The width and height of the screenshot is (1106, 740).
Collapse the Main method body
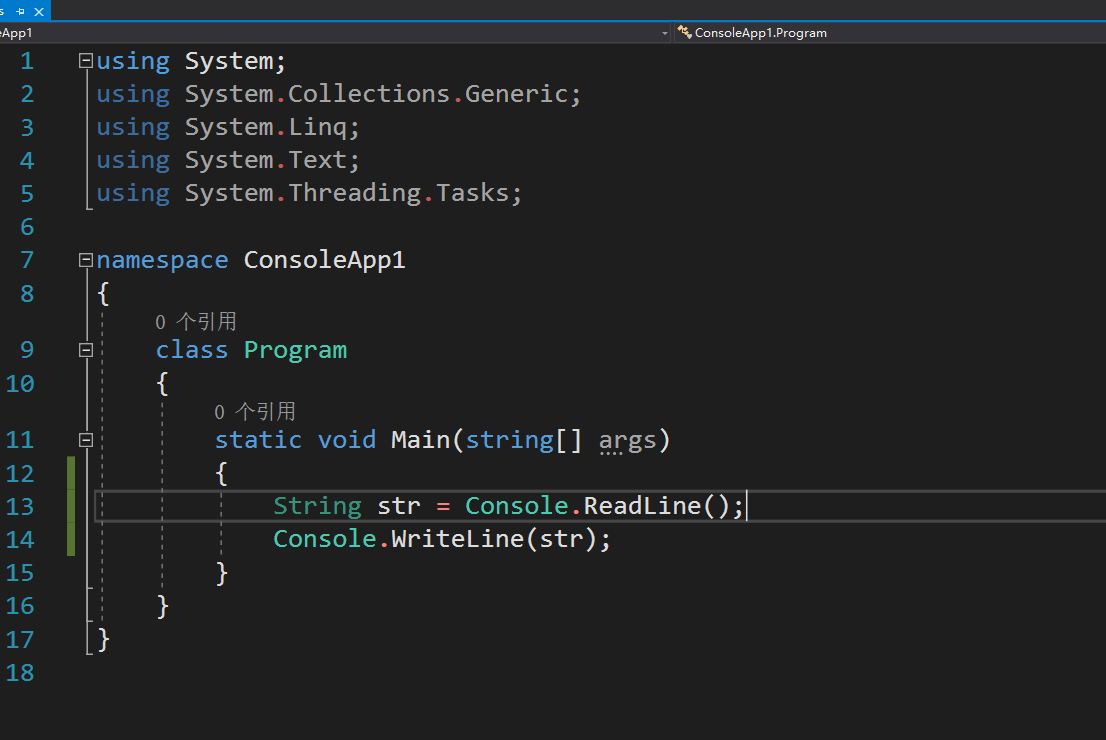(x=85, y=439)
